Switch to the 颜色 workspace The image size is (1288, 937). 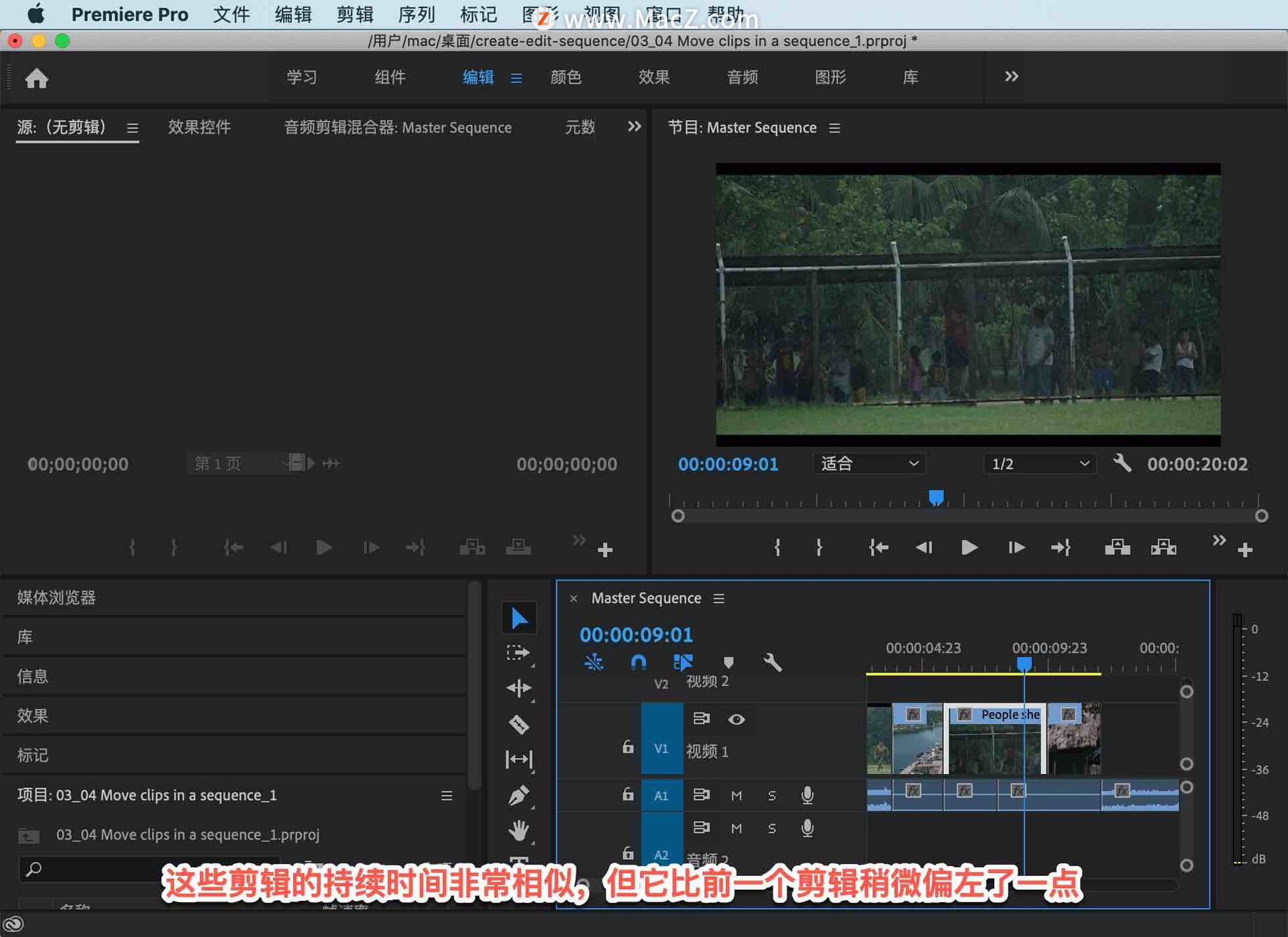(566, 77)
